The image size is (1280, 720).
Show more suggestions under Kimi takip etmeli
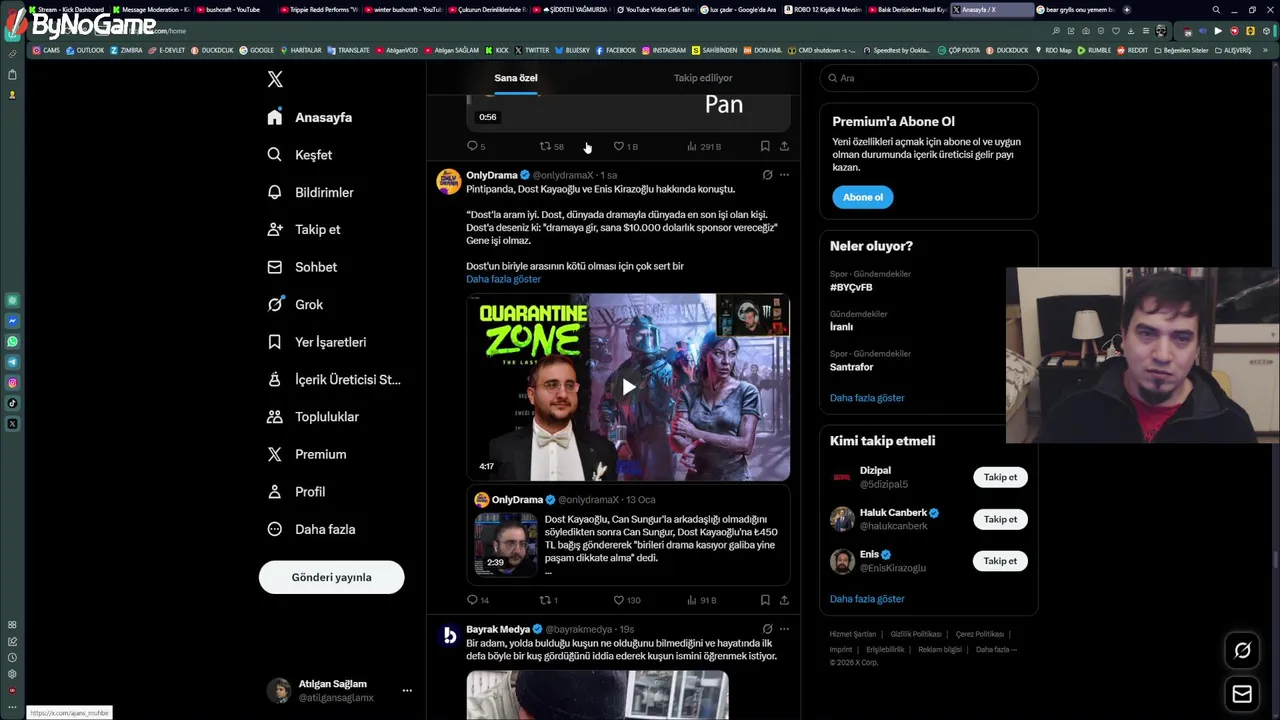coord(867,599)
